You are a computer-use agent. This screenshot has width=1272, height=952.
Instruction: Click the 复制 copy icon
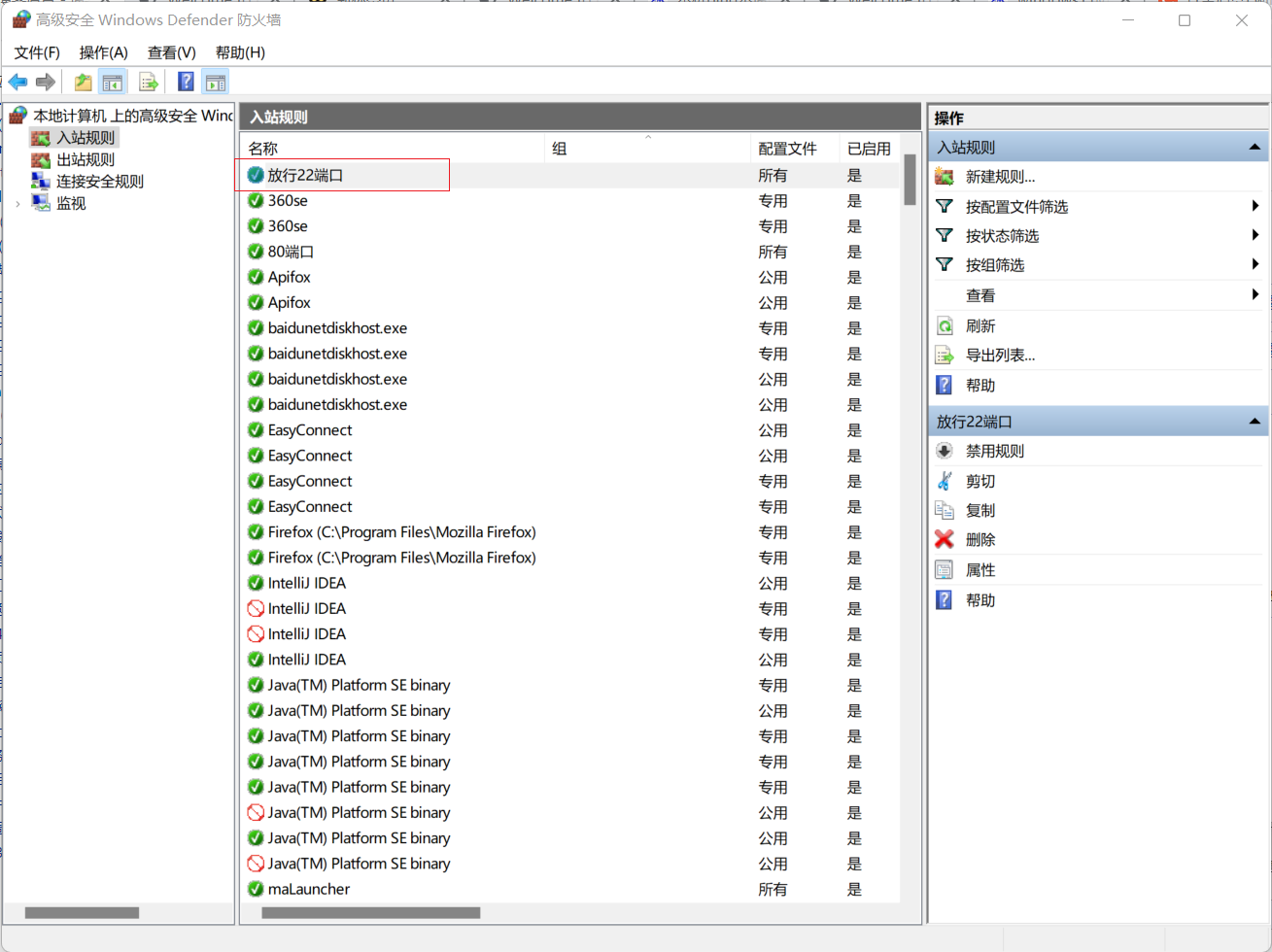coord(945,510)
